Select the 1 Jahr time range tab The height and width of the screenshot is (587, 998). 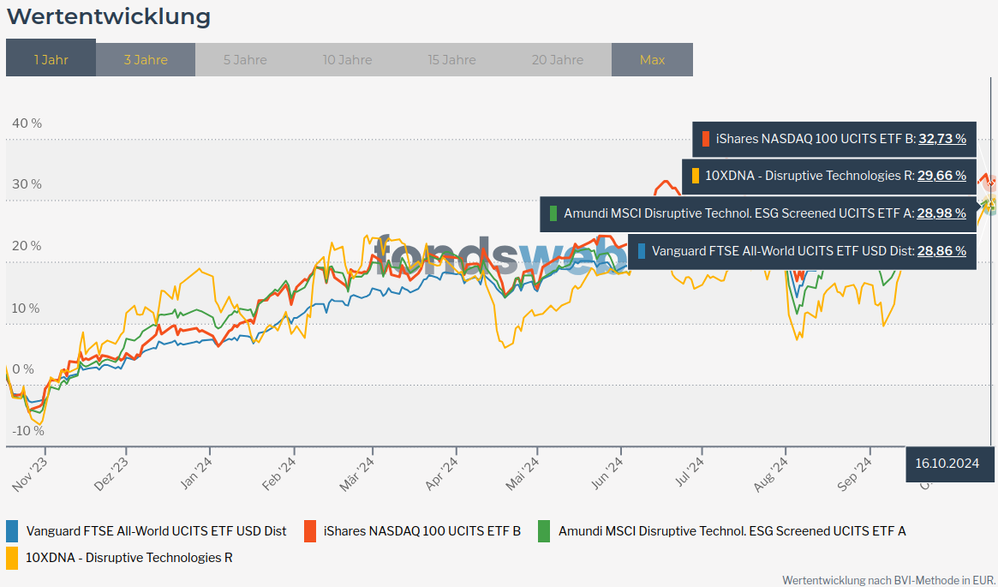(x=51, y=60)
